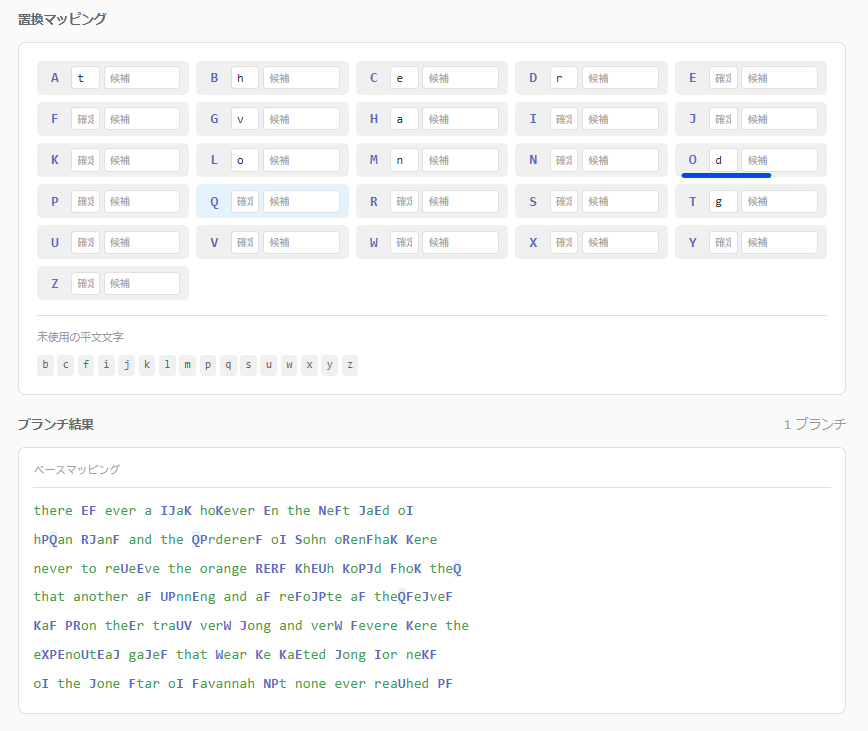Focus the confirmed box for letter Q
The width and height of the screenshot is (868, 731).
point(245,202)
